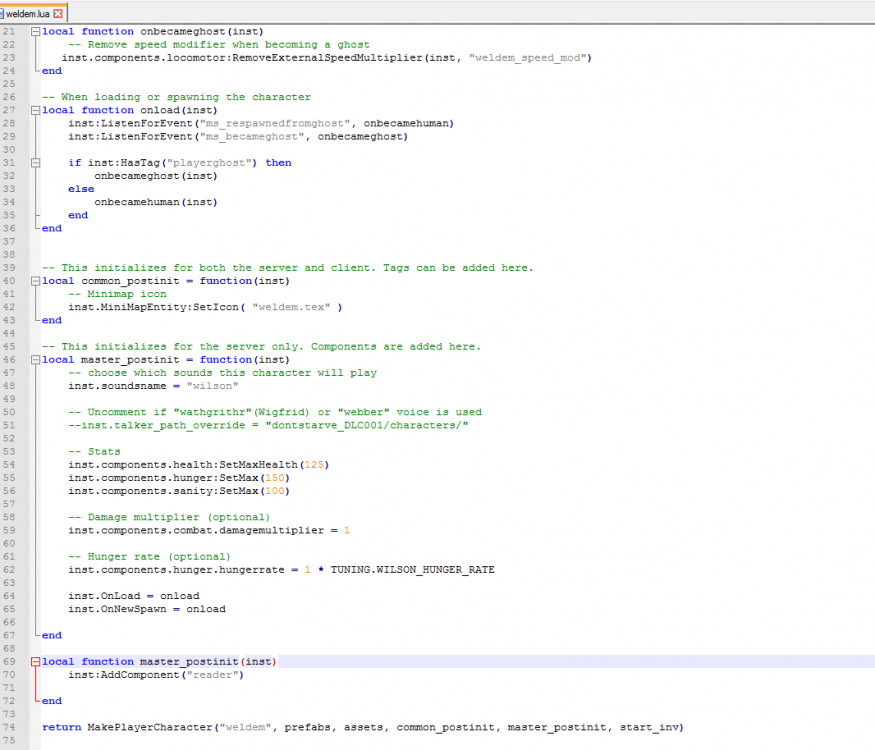Place cursor in "weldem_speed_mod" string
Image resolution: width=875 pixels, height=750 pixels.
coord(527,58)
